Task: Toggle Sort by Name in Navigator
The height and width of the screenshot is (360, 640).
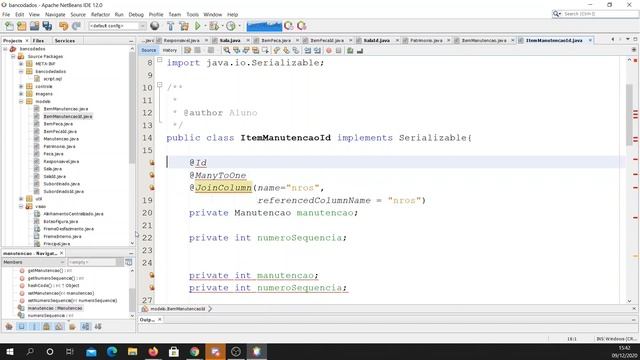Action: coord(85,327)
